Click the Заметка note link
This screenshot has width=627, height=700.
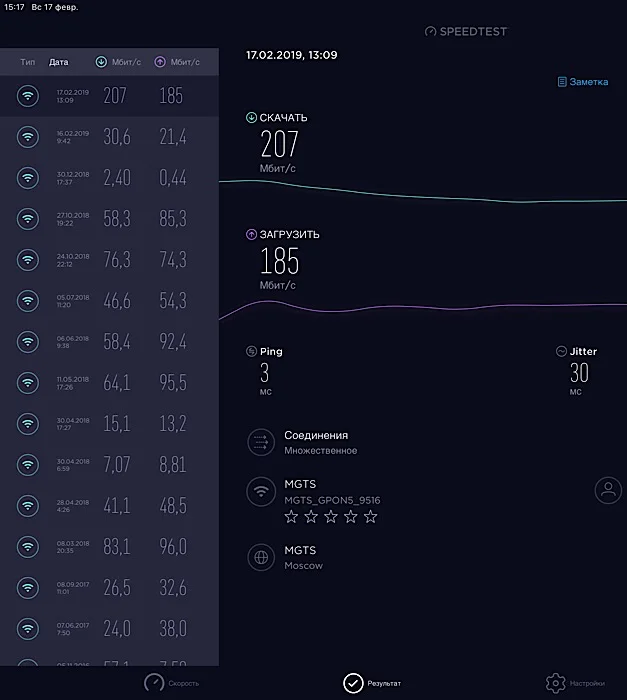tap(582, 82)
